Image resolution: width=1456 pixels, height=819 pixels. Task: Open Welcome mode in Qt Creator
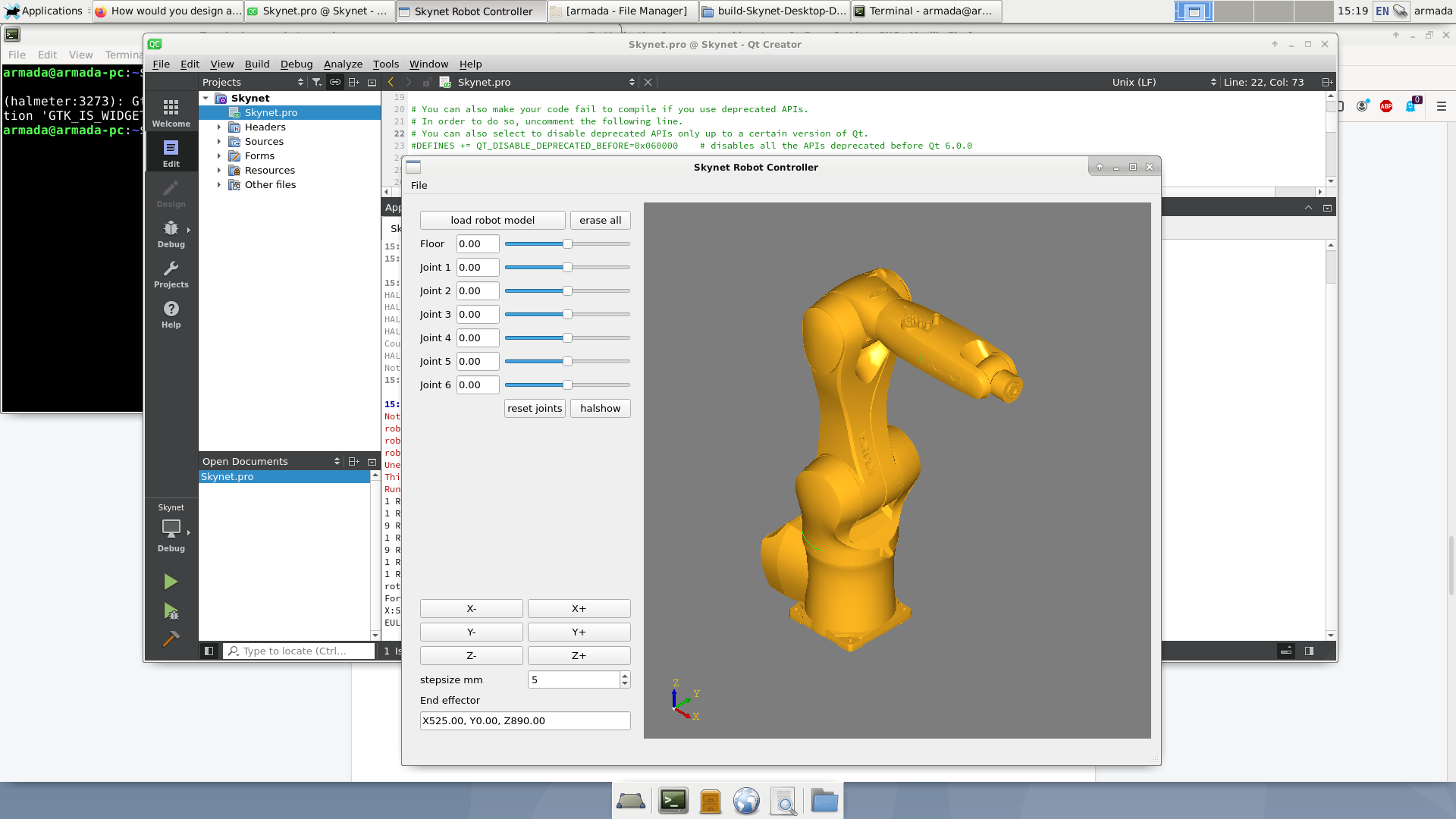[171, 112]
